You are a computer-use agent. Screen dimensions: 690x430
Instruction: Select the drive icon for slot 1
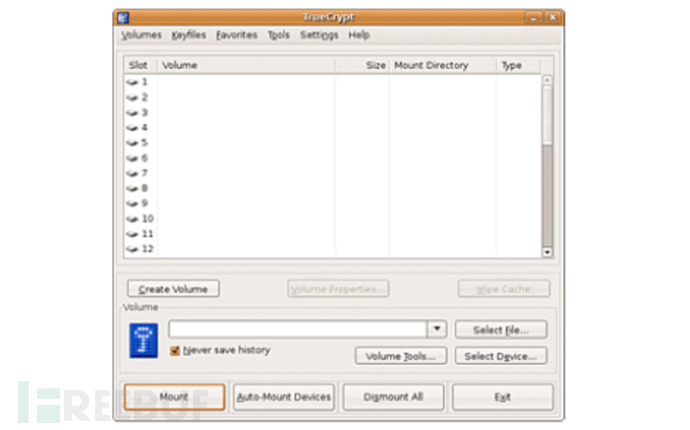point(132,82)
